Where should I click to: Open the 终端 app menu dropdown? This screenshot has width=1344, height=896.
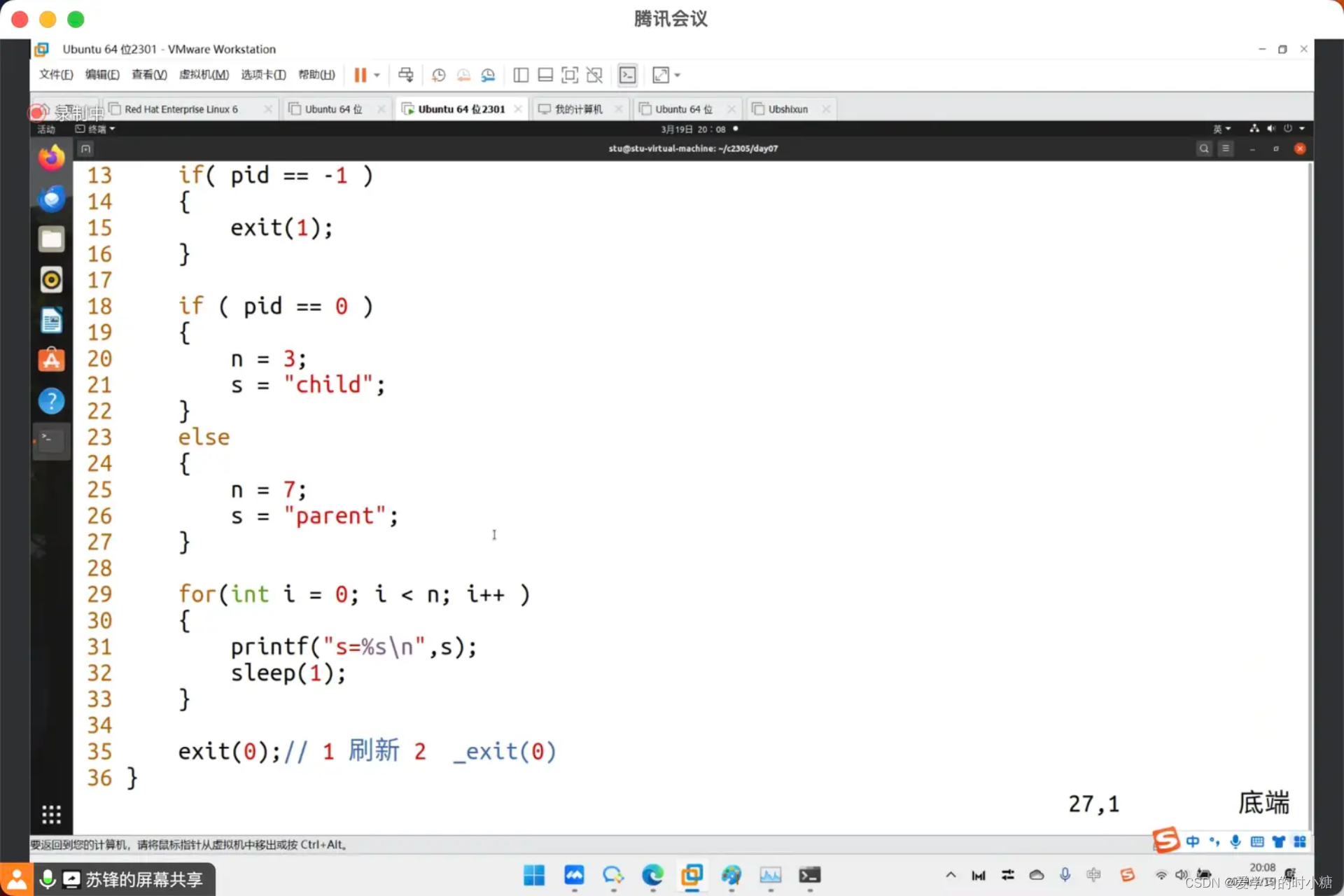coord(95,129)
